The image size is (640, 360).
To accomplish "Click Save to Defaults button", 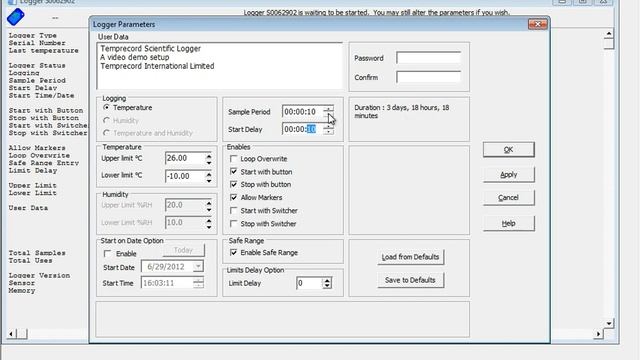I will pos(411,280).
